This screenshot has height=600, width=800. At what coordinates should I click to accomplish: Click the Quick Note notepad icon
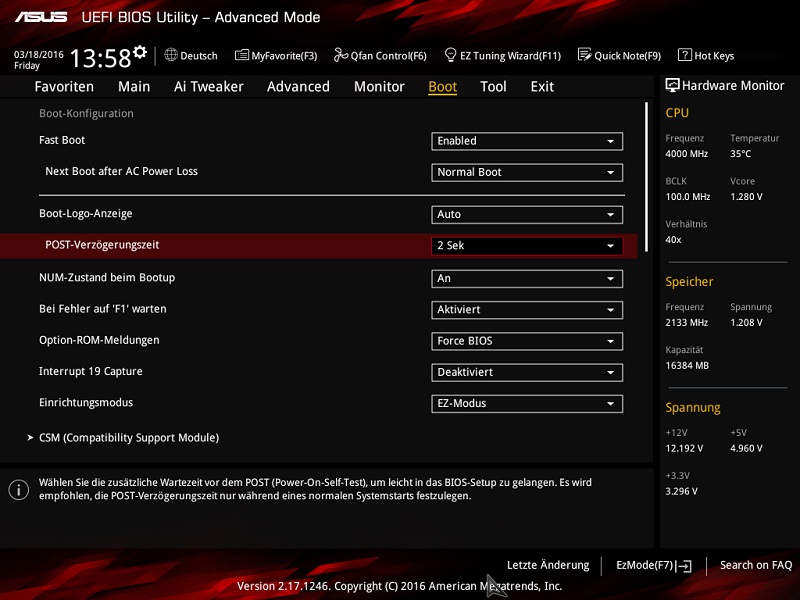coord(585,55)
